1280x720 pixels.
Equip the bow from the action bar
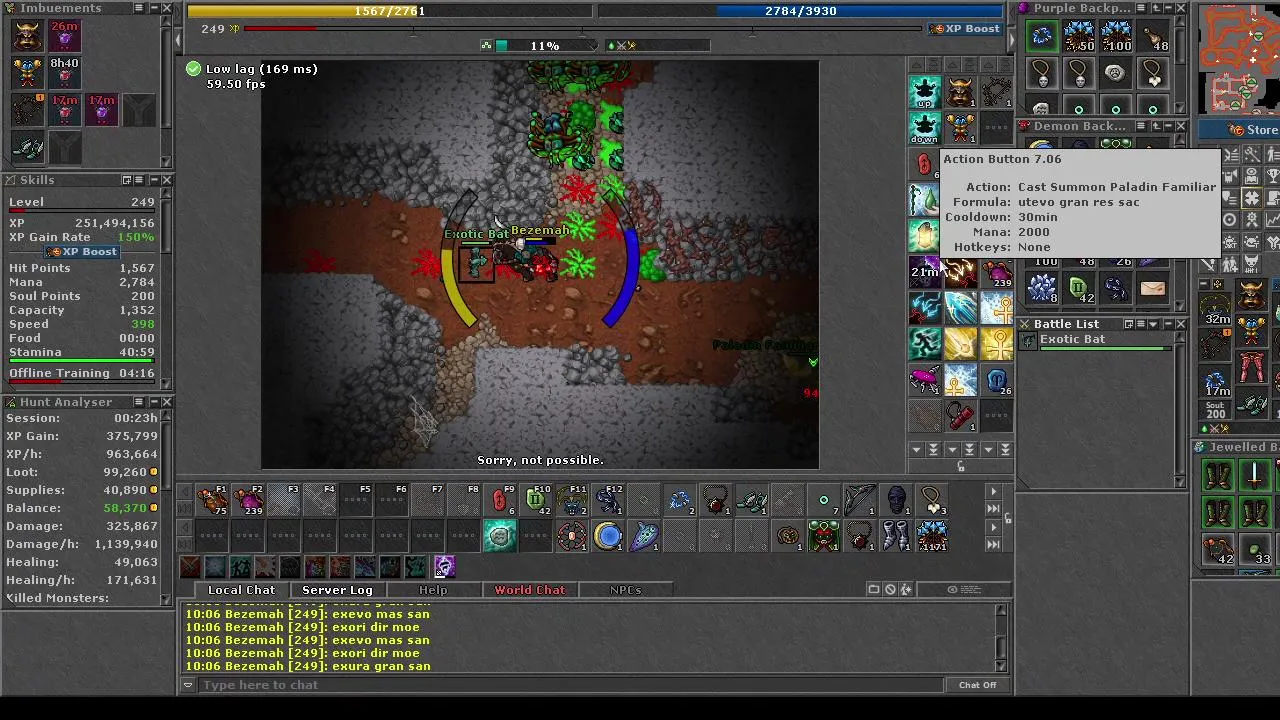tap(860, 500)
